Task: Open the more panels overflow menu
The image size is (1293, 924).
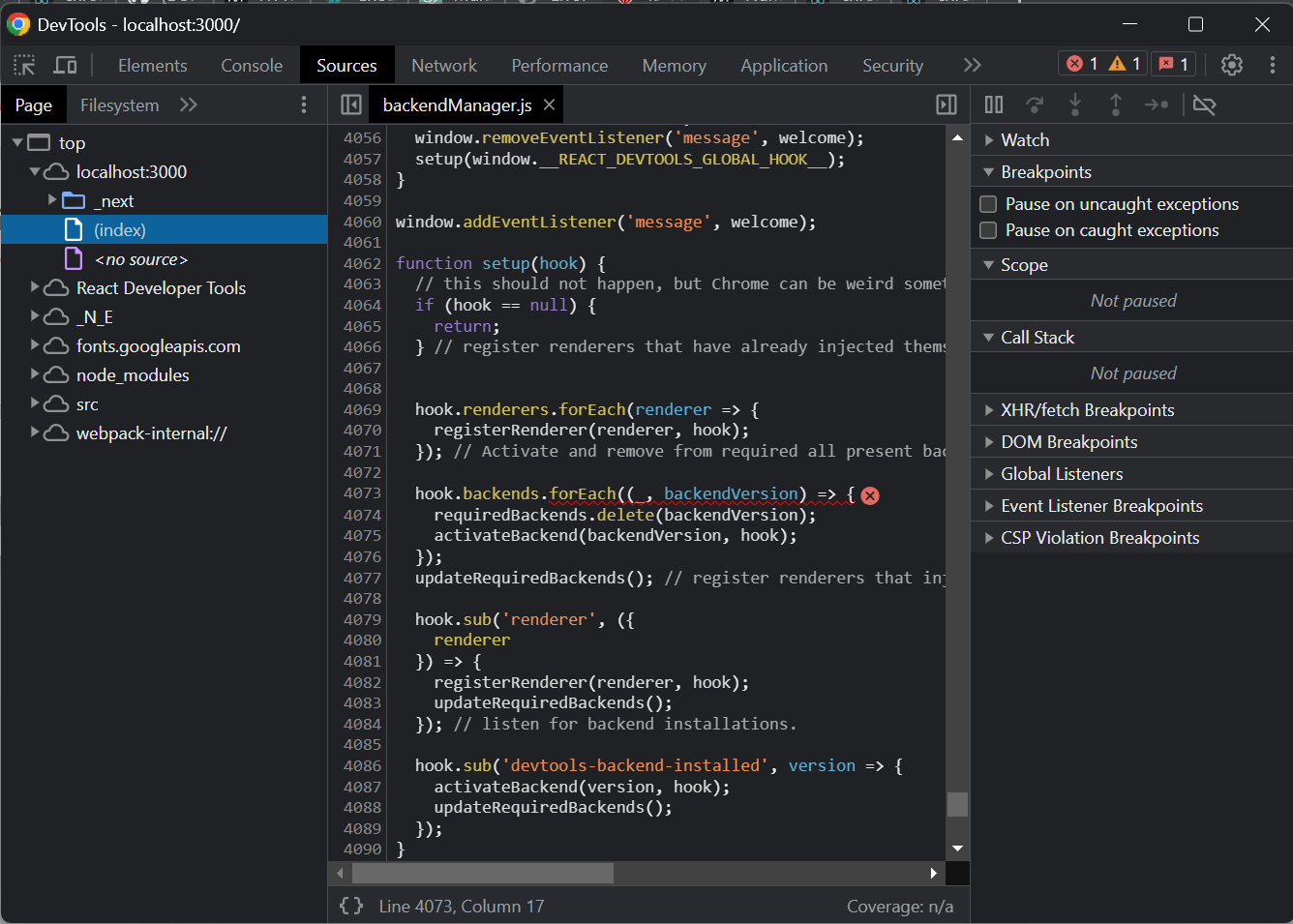Action: pyautogui.click(x=972, y=65)
